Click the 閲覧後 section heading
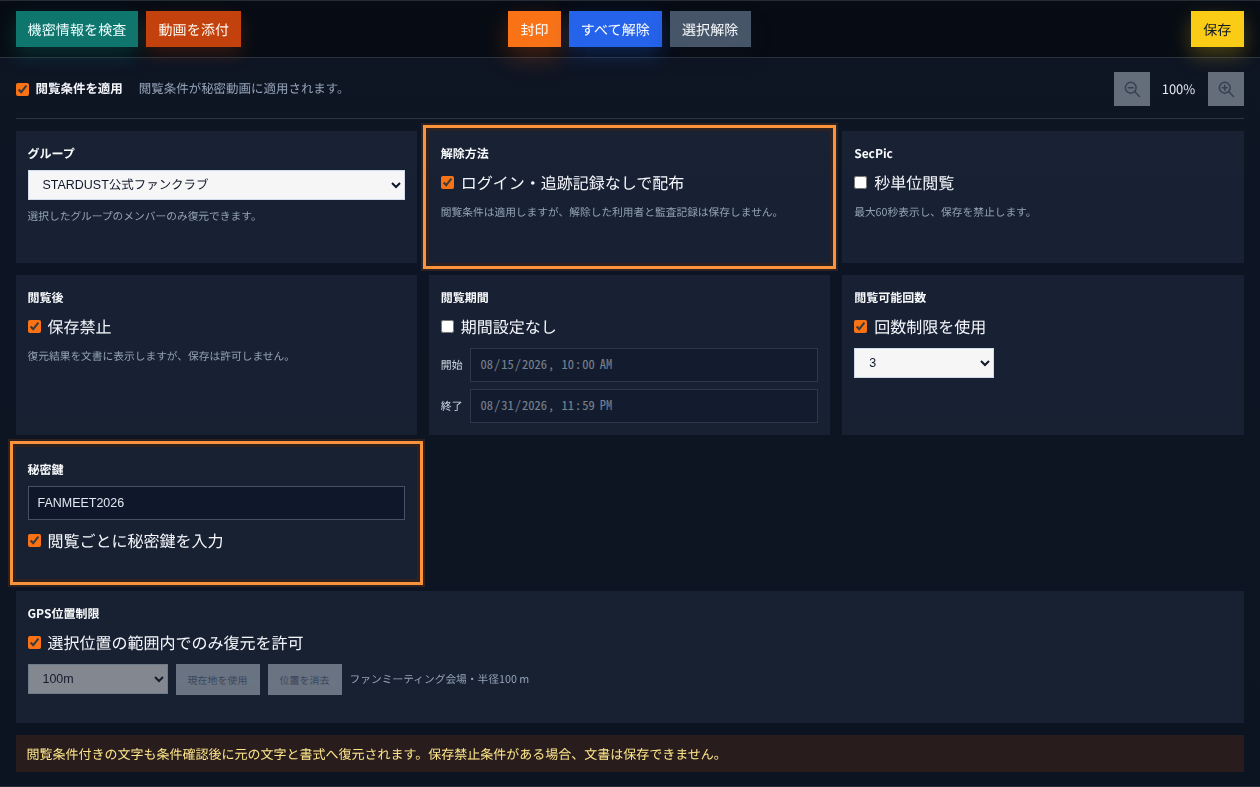 point(46,298)
